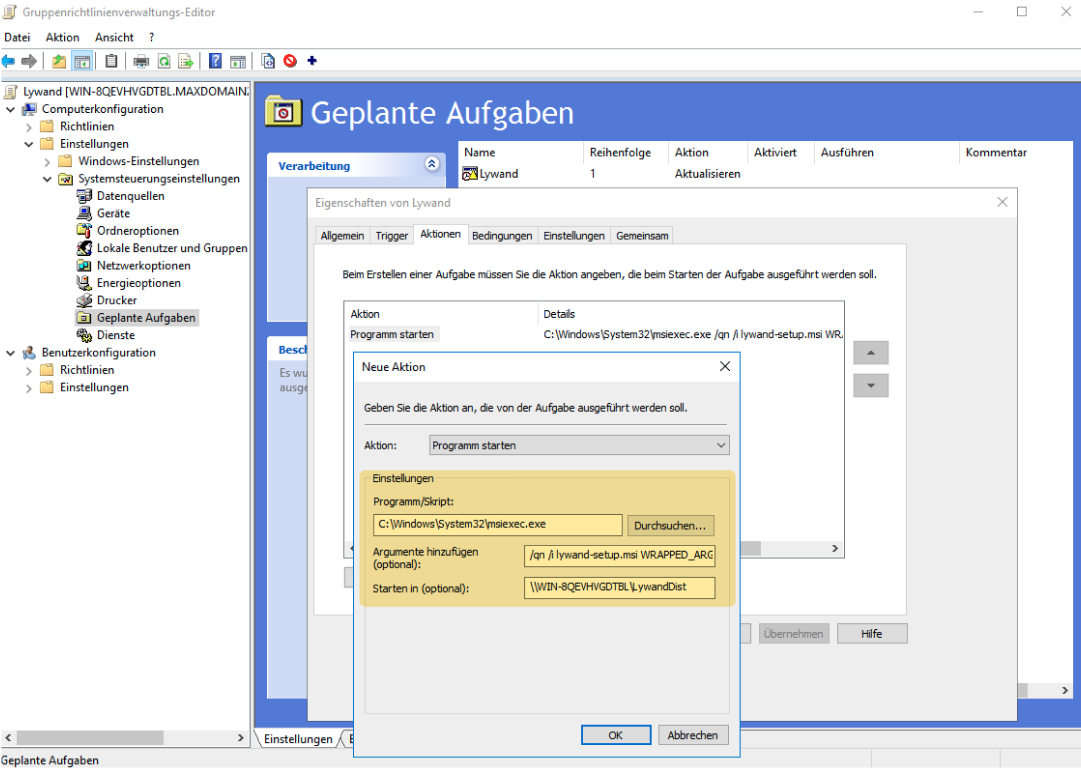Switch to the Bedingungen tab
The width and height of the screenshot is (1081, 768).
(x=502, y=236)
